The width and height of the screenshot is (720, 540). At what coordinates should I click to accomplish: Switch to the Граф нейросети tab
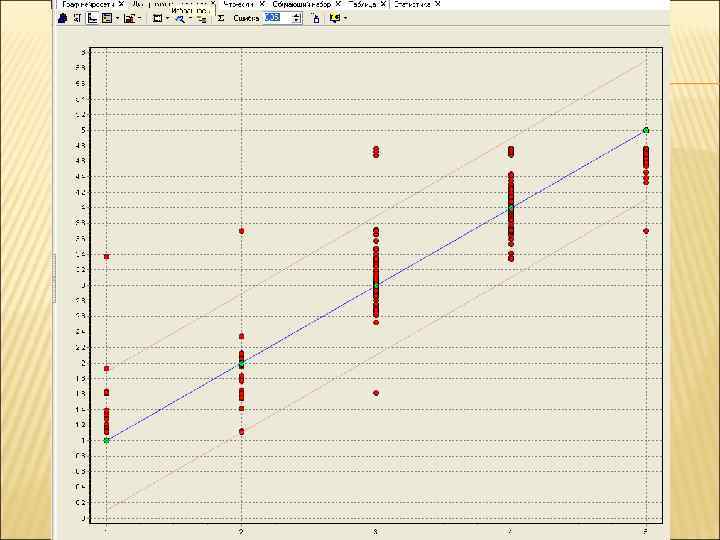pyautogui.click(x=88, y=4)
